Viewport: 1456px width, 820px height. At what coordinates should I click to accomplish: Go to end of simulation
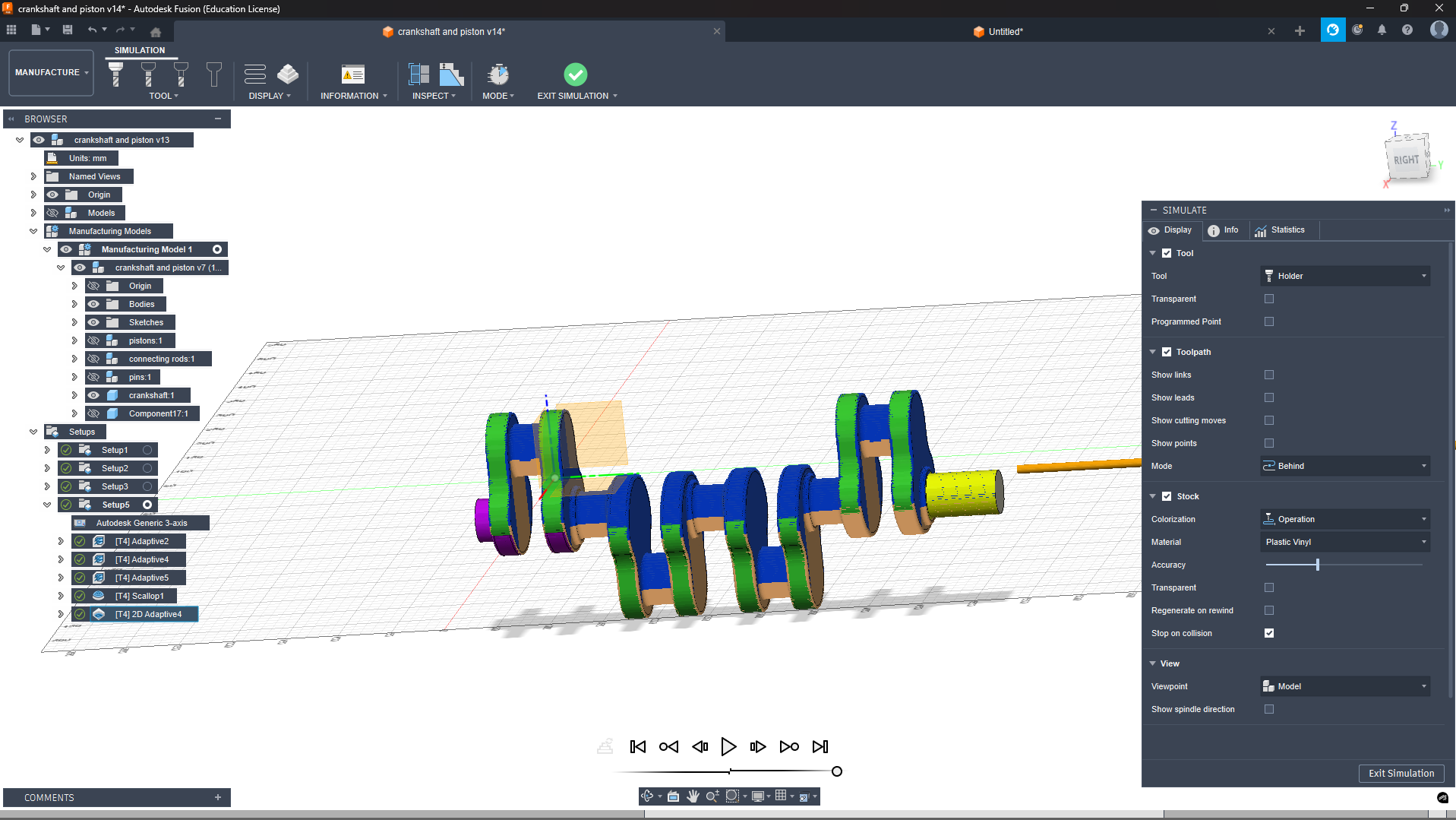click(x=820, y=747)
